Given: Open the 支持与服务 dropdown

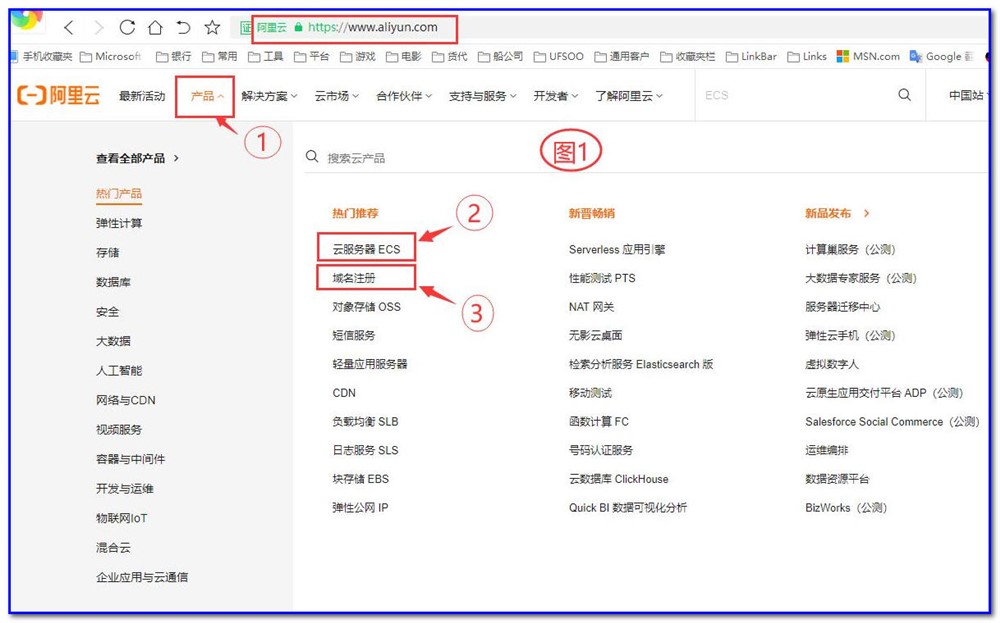Looking at the screenshot, I should (482, 96).
